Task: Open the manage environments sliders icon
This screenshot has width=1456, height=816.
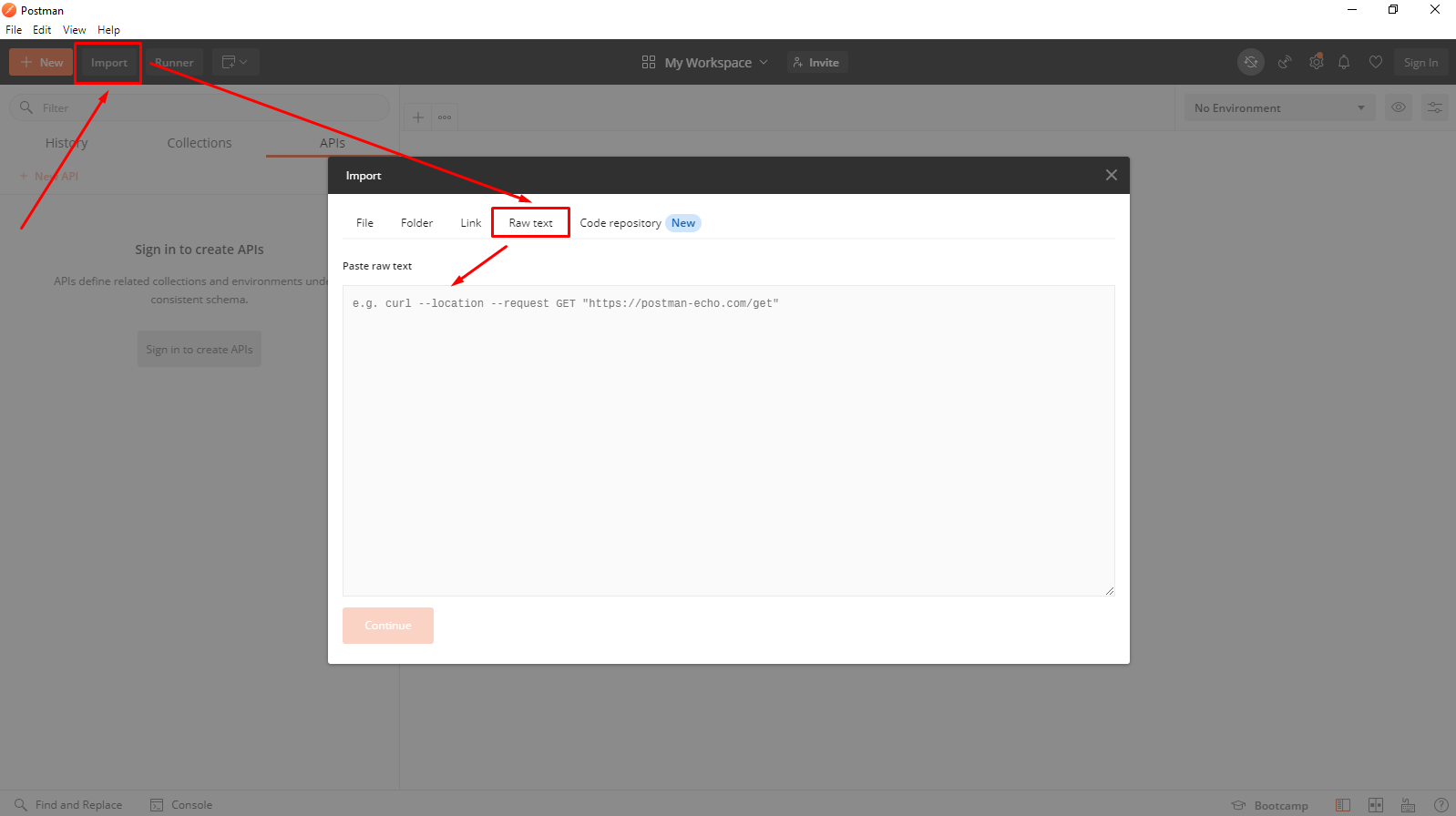Action: (x=1435, y=107)
